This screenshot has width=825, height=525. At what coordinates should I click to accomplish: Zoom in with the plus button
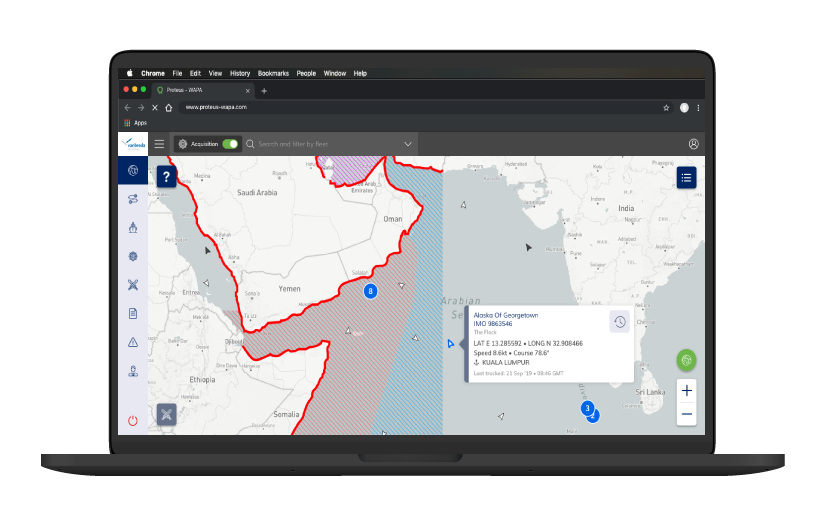(x=686, y=391)
